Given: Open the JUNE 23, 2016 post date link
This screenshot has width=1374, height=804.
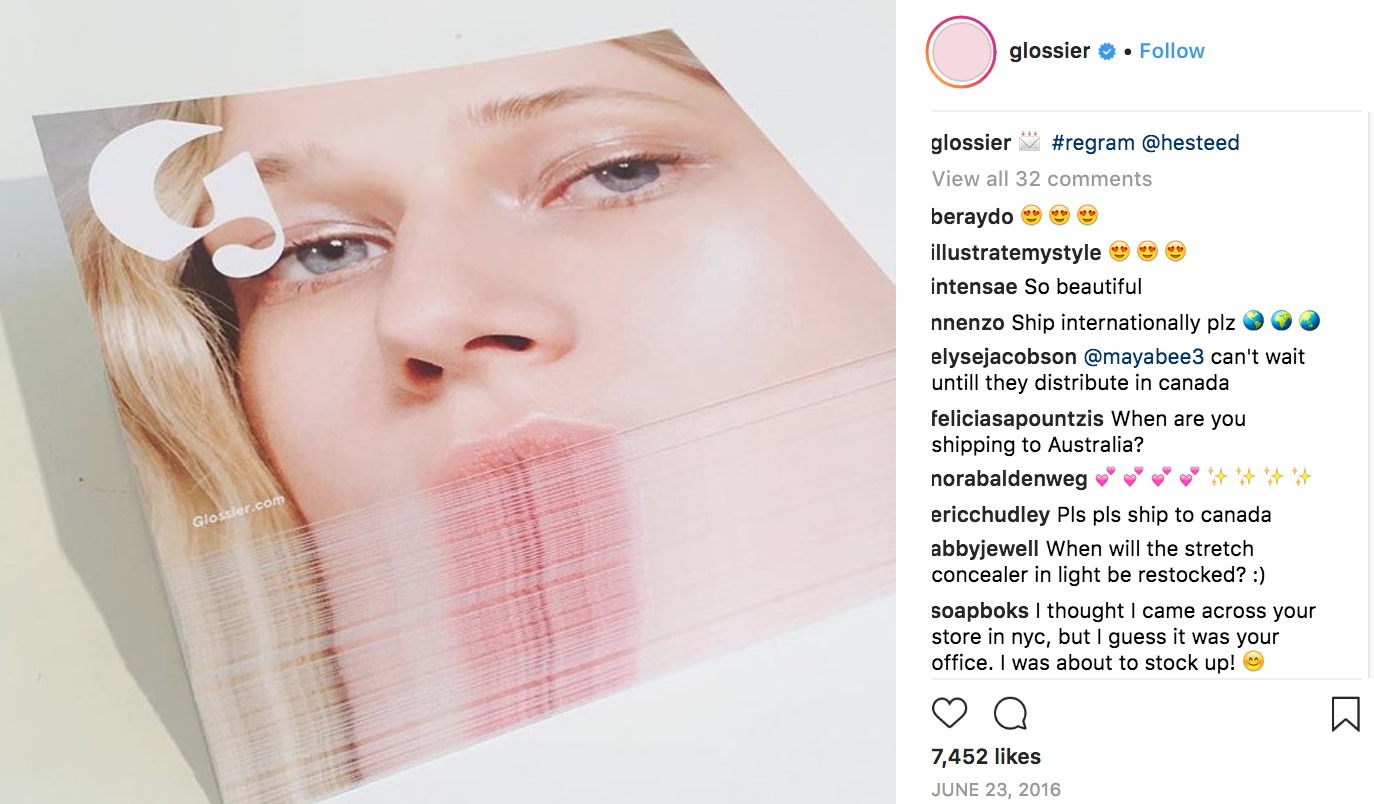Looking at the screenshot, I should 996,790.
